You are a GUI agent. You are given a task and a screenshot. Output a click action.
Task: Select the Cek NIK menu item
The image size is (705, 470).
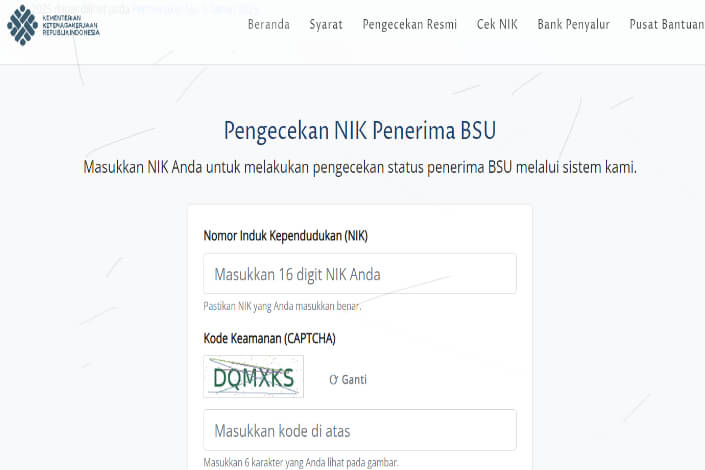click(497, 24)
